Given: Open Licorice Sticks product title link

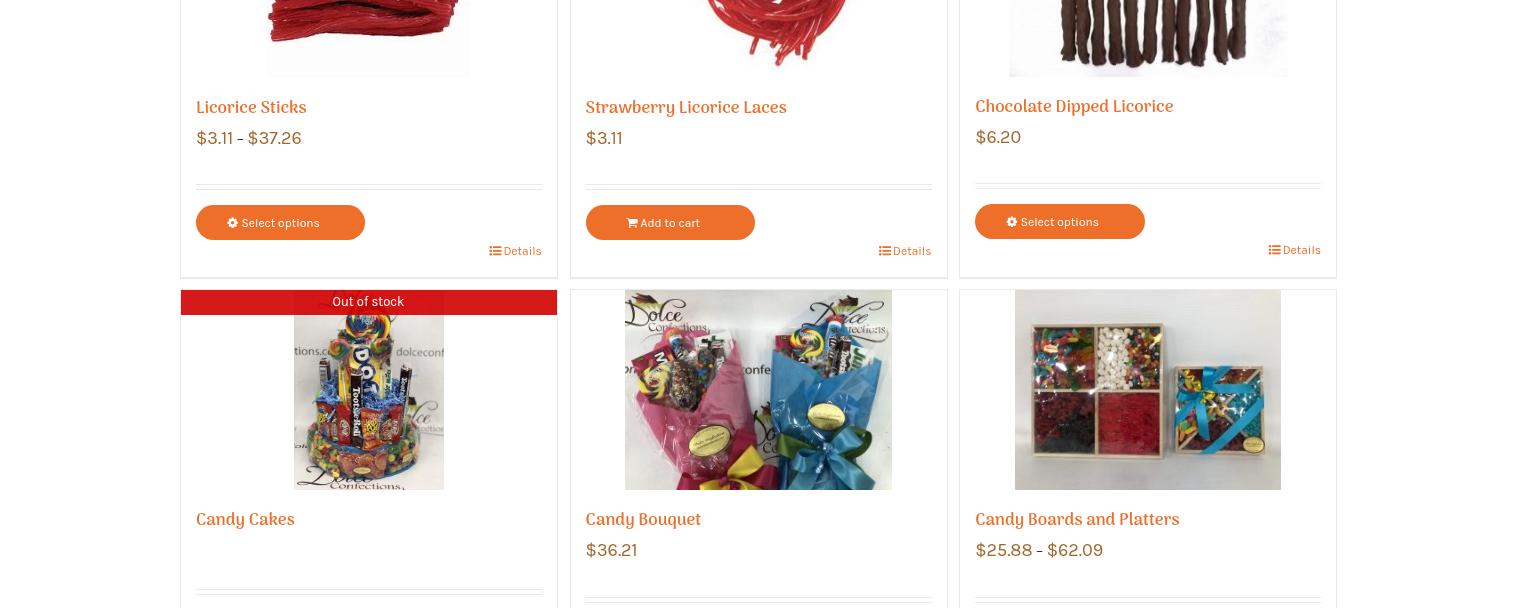Looking at the screenshot, I should [x=251, y=108].
